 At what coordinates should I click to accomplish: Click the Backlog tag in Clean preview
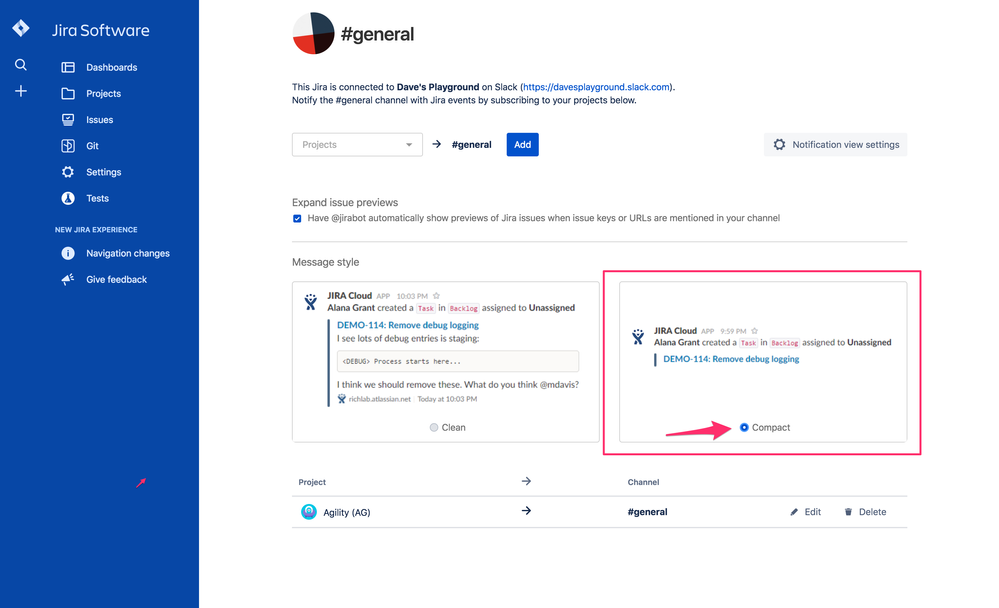463,308
